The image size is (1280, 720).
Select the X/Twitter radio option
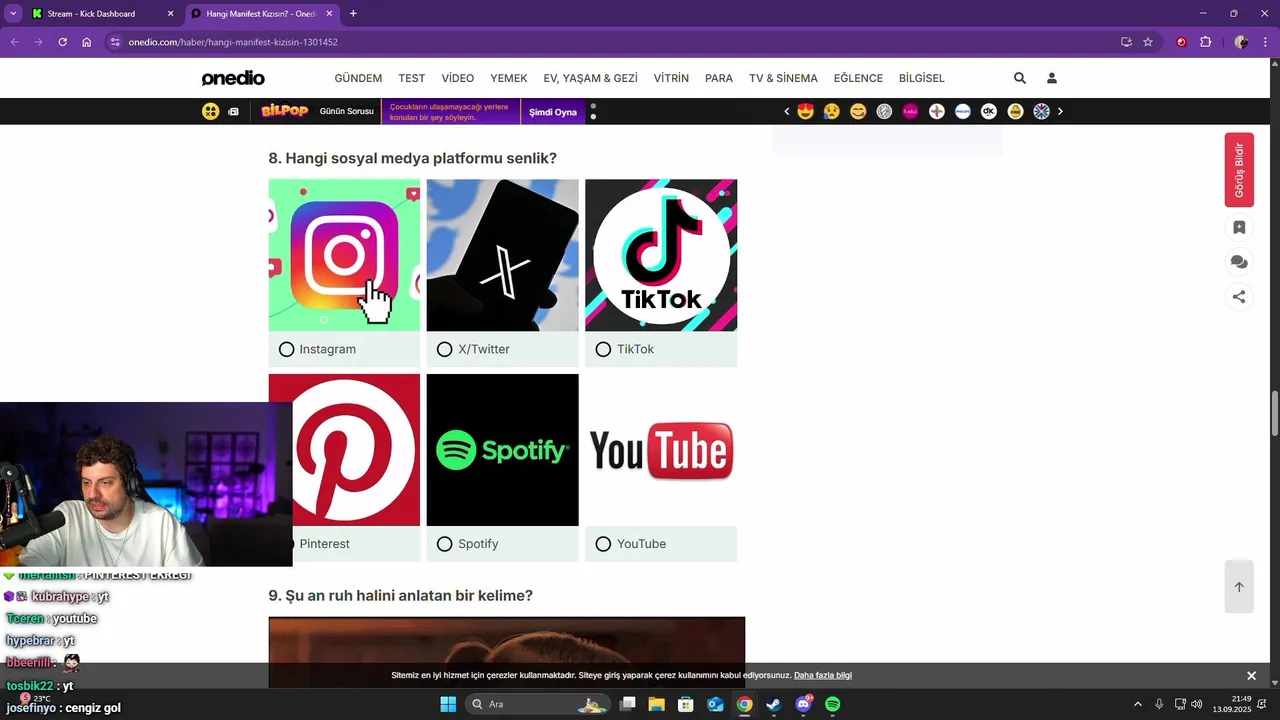(445, 349)
